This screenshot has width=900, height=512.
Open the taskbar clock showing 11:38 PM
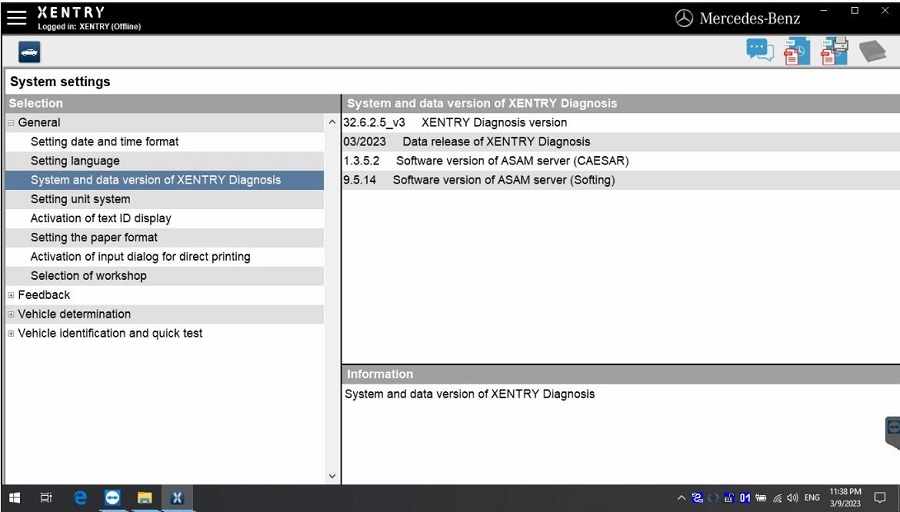click(845, 498)
